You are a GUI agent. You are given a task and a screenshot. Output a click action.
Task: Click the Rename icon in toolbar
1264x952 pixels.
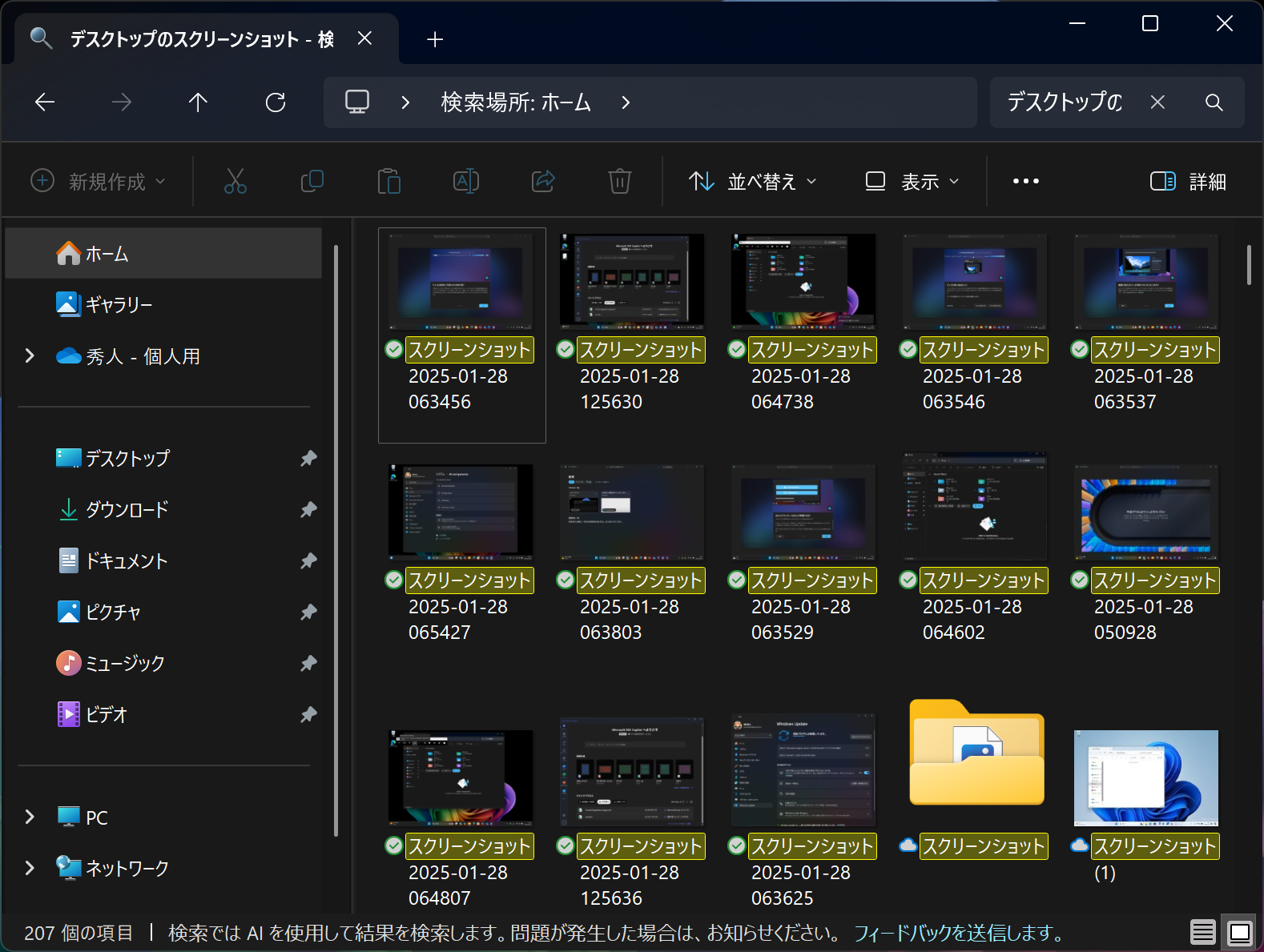coord(466,182)
